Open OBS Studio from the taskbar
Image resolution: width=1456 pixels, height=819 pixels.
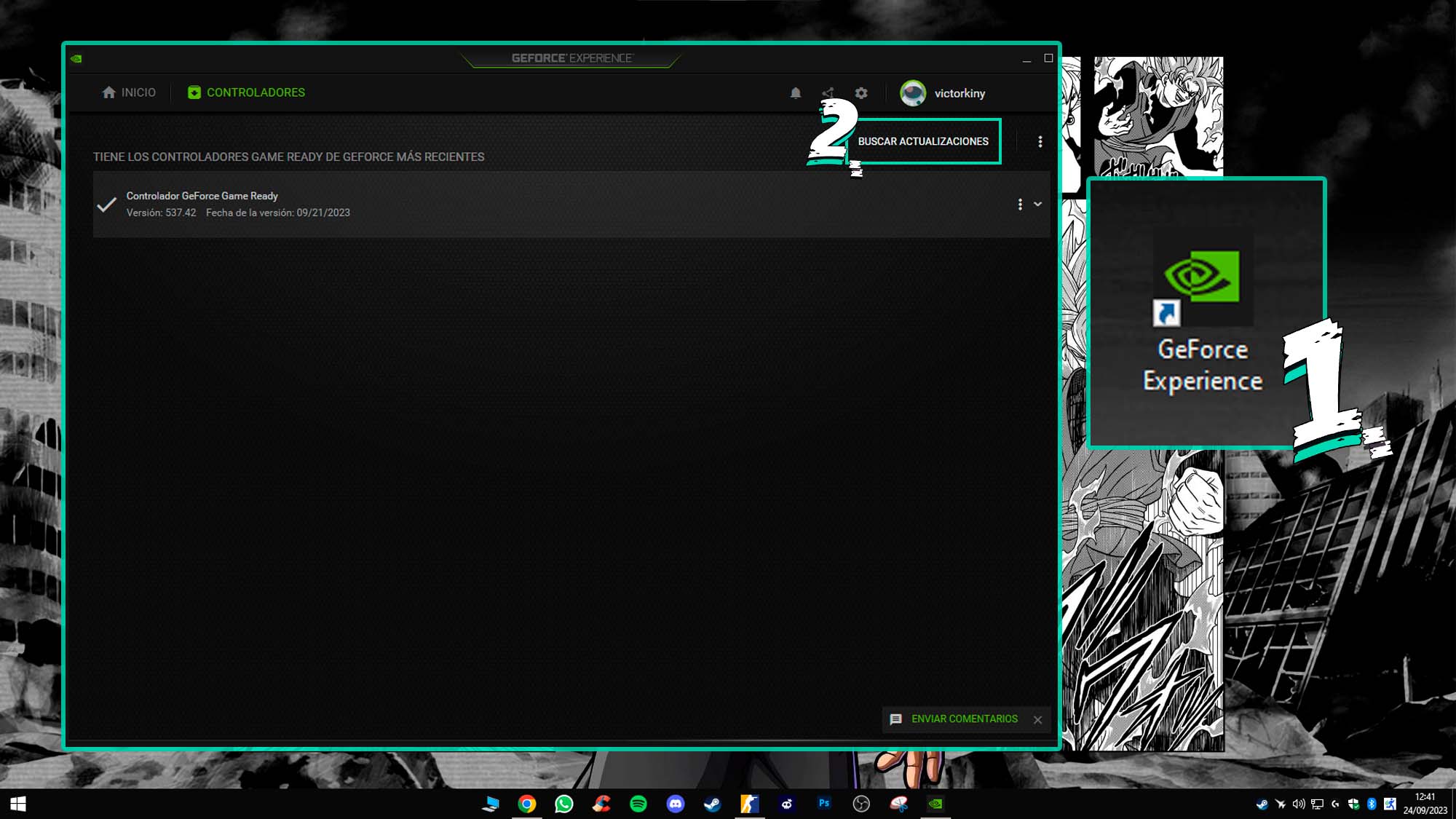point(861,804)
